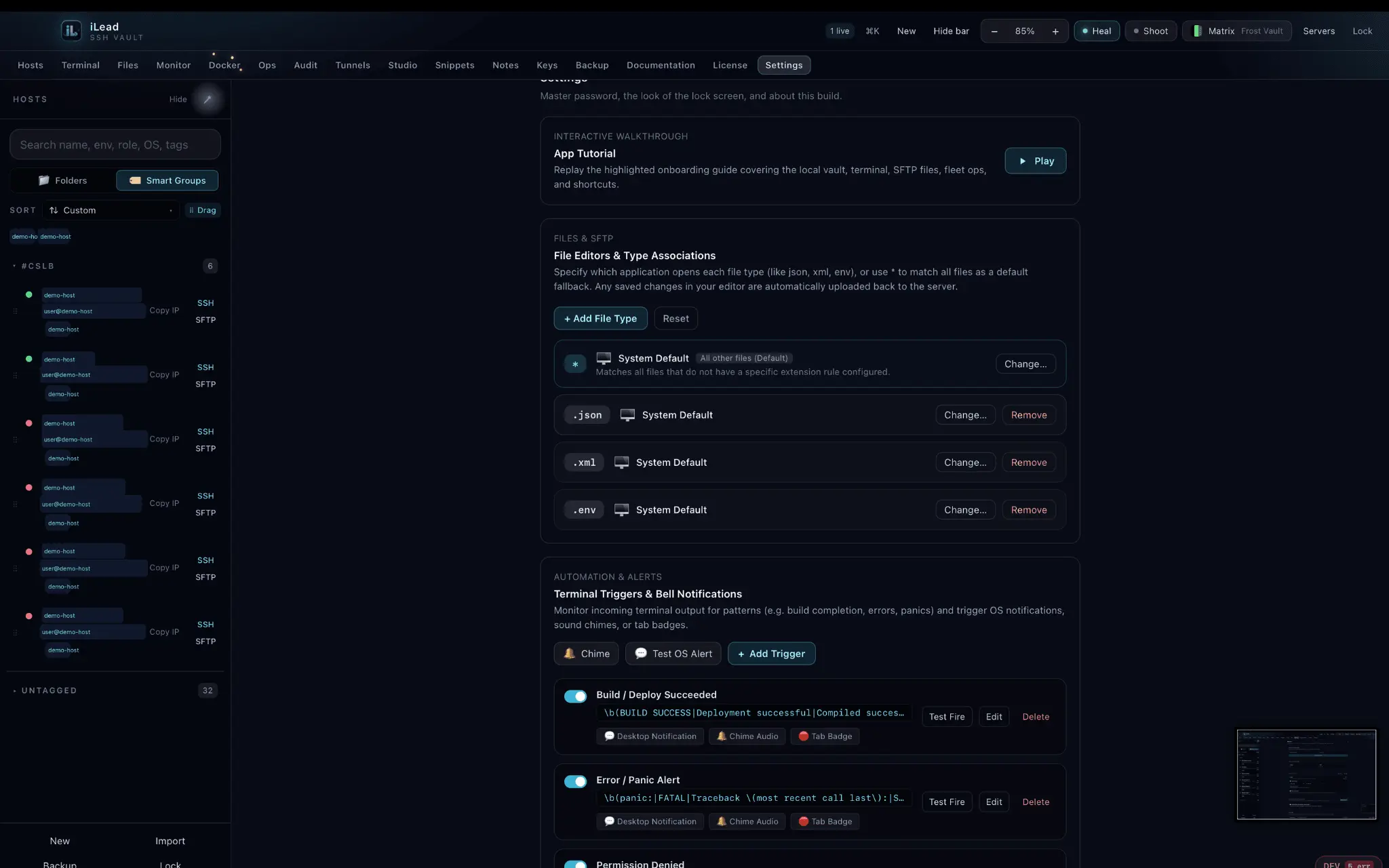This screenshot has width=1389, height=868.
Task: Click Play for the App Tutorial
Action: 1035,161
